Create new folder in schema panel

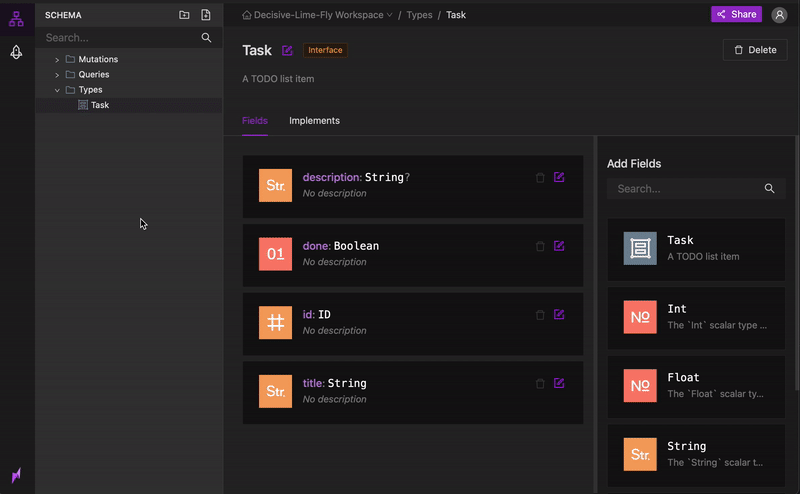[184, 15]
